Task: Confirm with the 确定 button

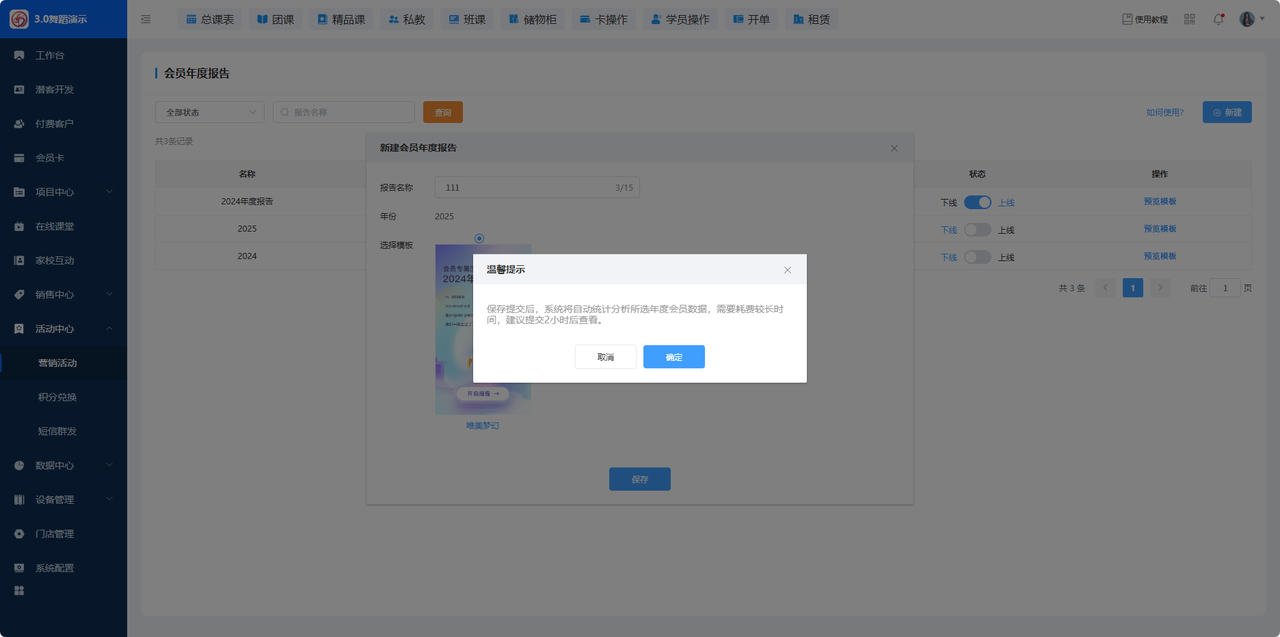Action: pos(673,357)
